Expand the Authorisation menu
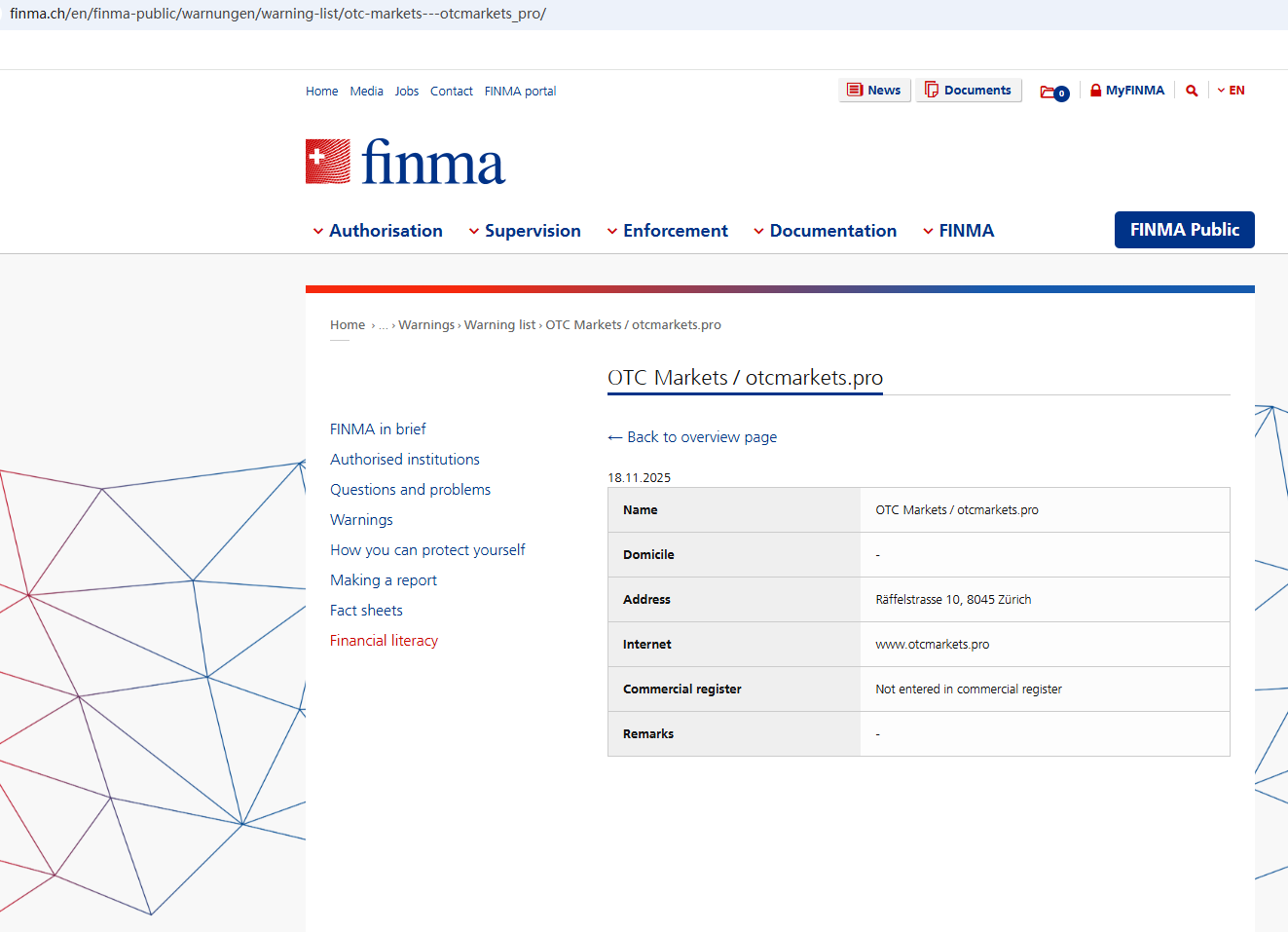 coord(378,231)
